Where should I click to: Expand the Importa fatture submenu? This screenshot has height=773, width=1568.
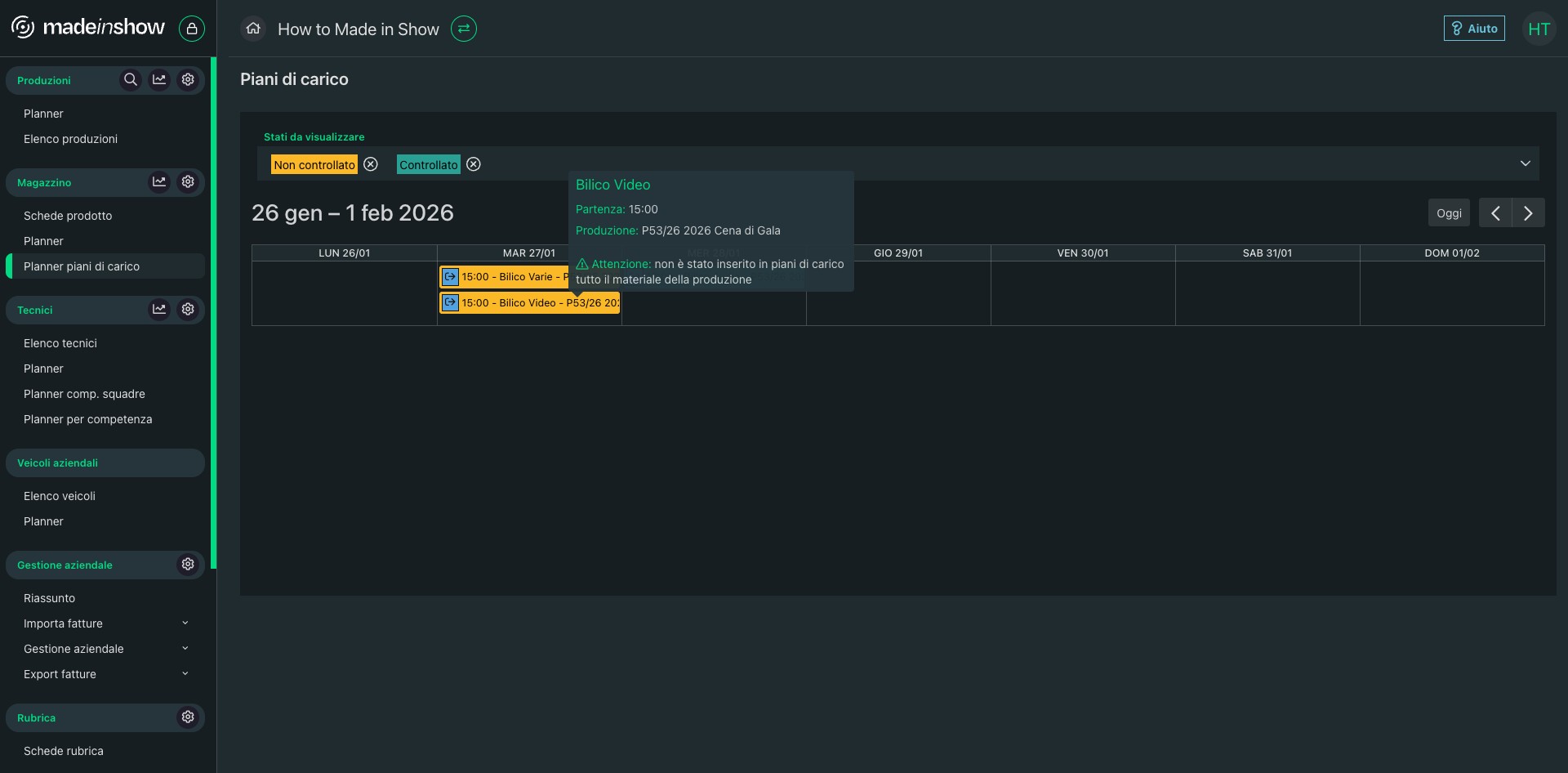click(x=185, y=623)
